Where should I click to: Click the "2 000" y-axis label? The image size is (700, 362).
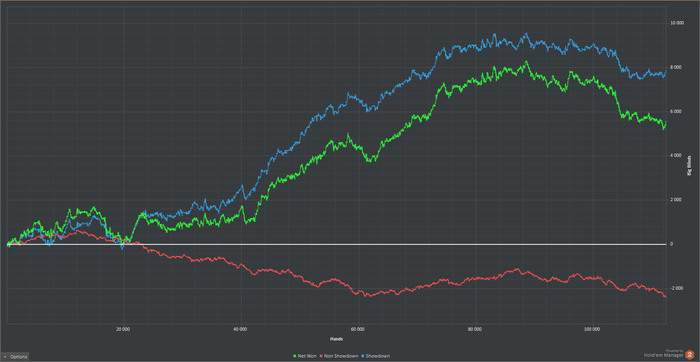click(676, 200)
